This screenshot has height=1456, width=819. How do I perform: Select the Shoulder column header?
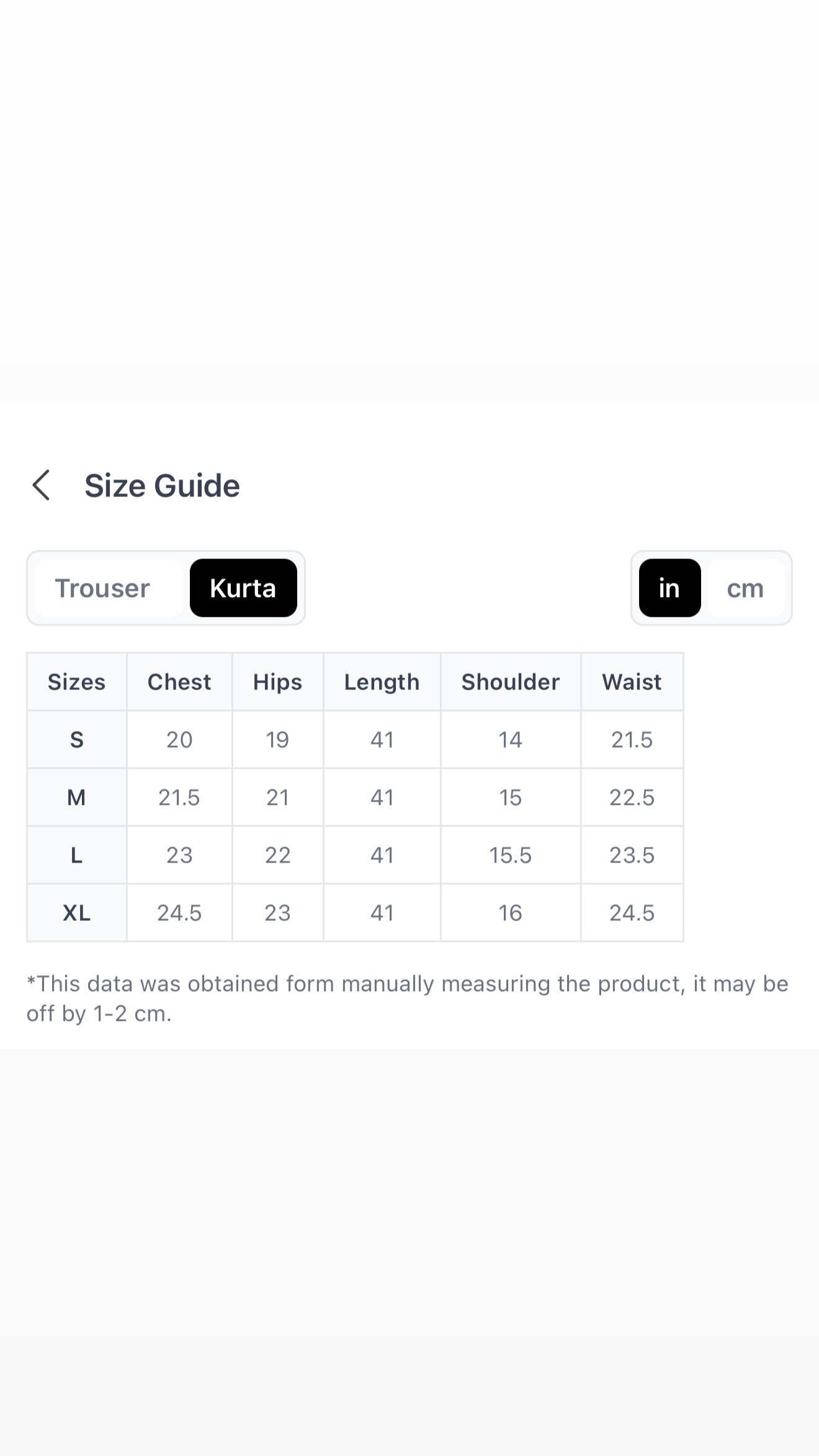[x=511, y=681]
